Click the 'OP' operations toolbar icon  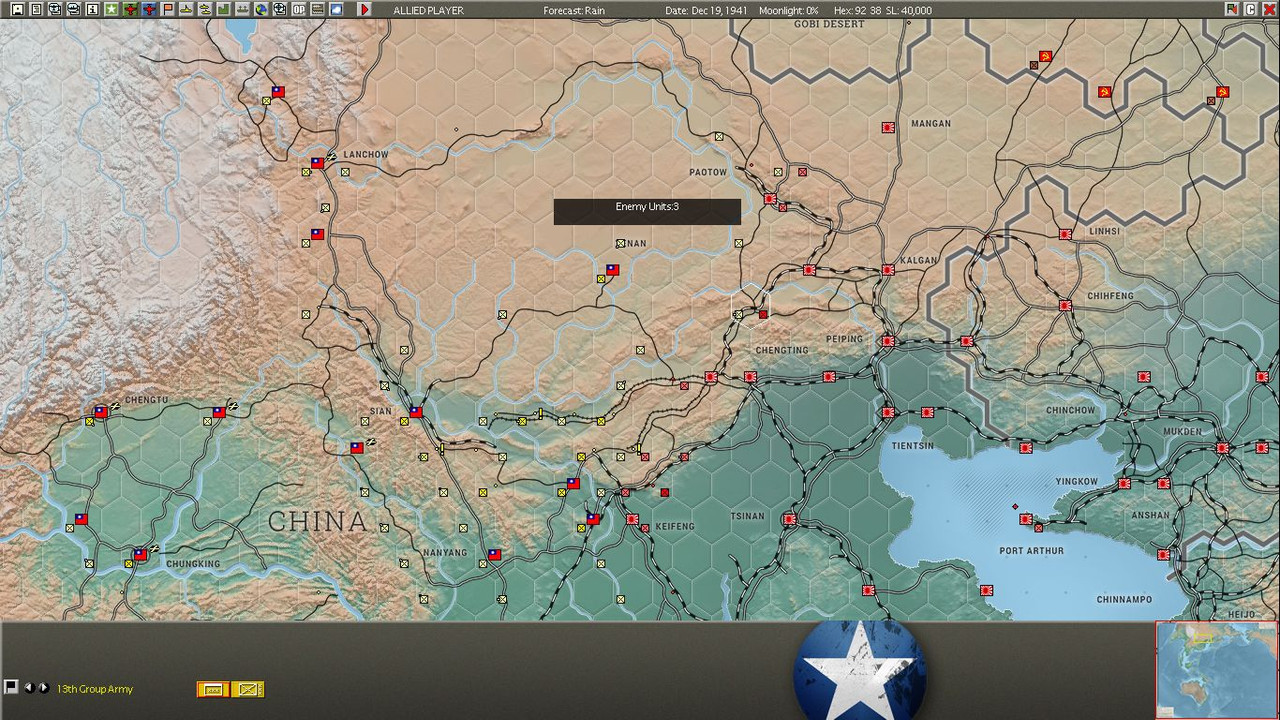tap(298, 9)
